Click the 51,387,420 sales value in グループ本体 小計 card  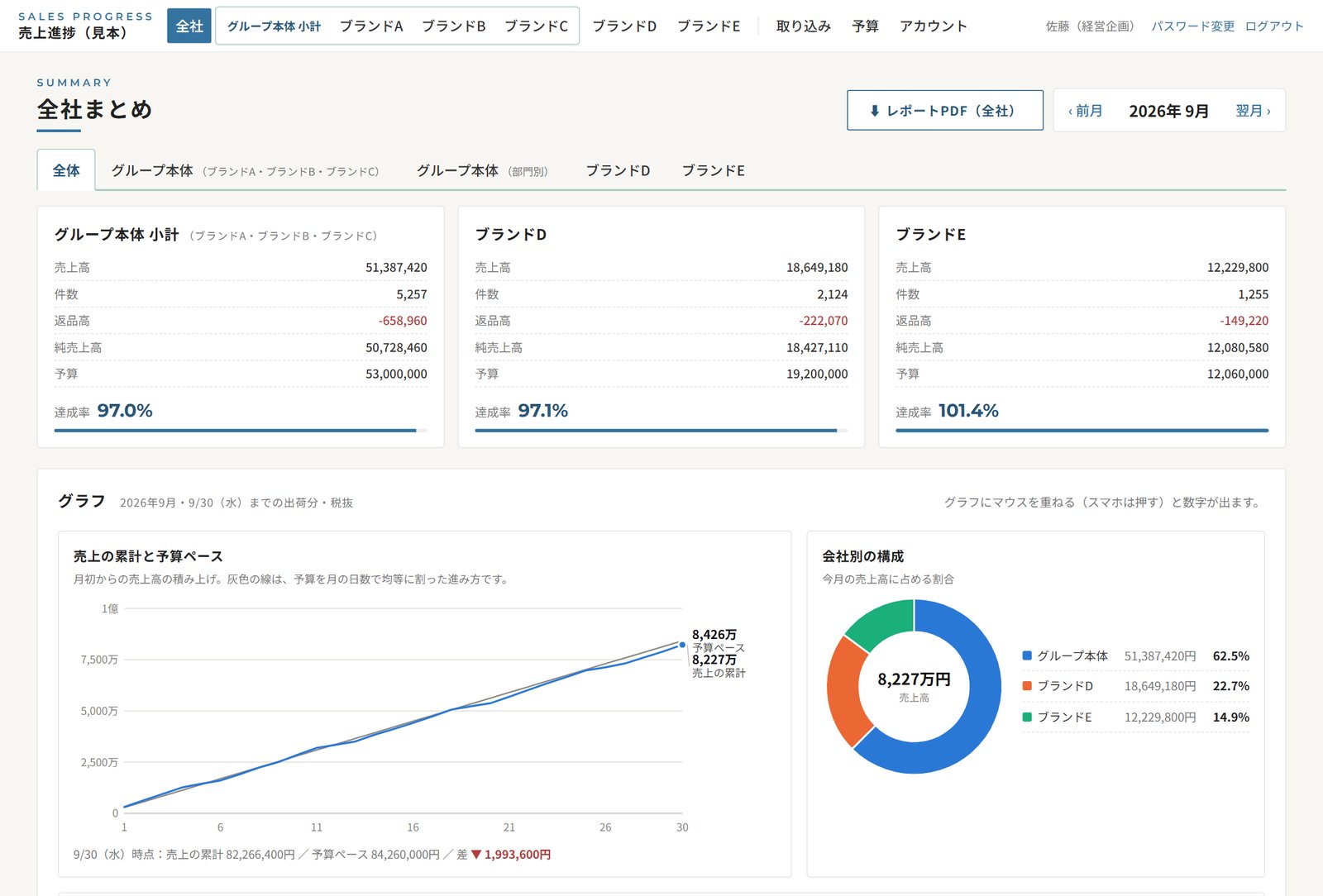click(x=396, y=268)
